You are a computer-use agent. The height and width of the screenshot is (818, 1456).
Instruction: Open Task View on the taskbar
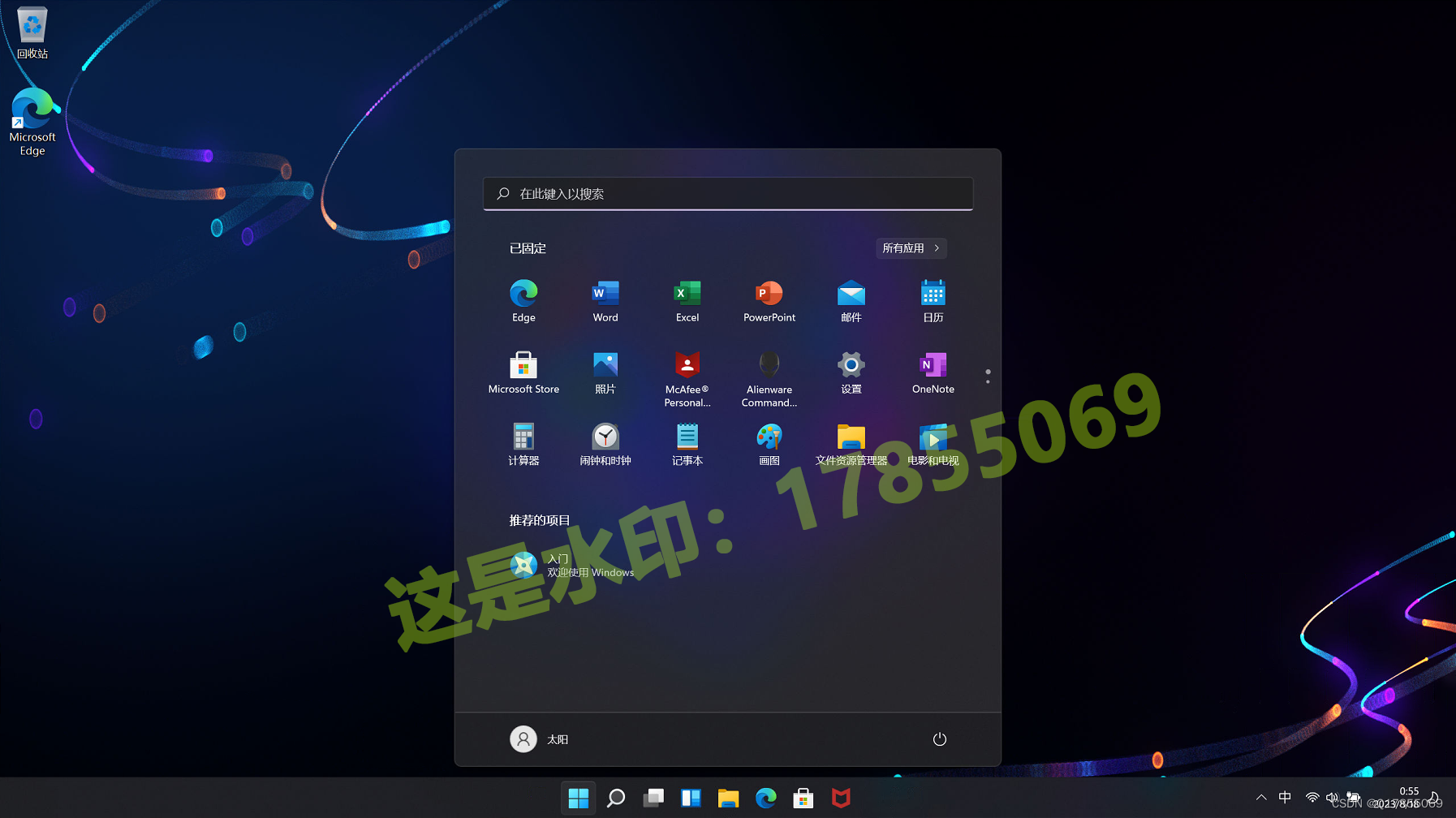pyautogui.click(x=653, y=799)
